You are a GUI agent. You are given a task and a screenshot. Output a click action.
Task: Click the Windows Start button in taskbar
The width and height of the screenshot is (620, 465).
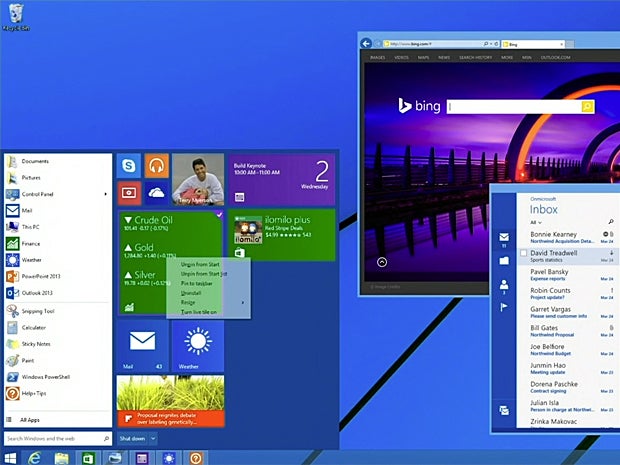[x=9, y=458]
